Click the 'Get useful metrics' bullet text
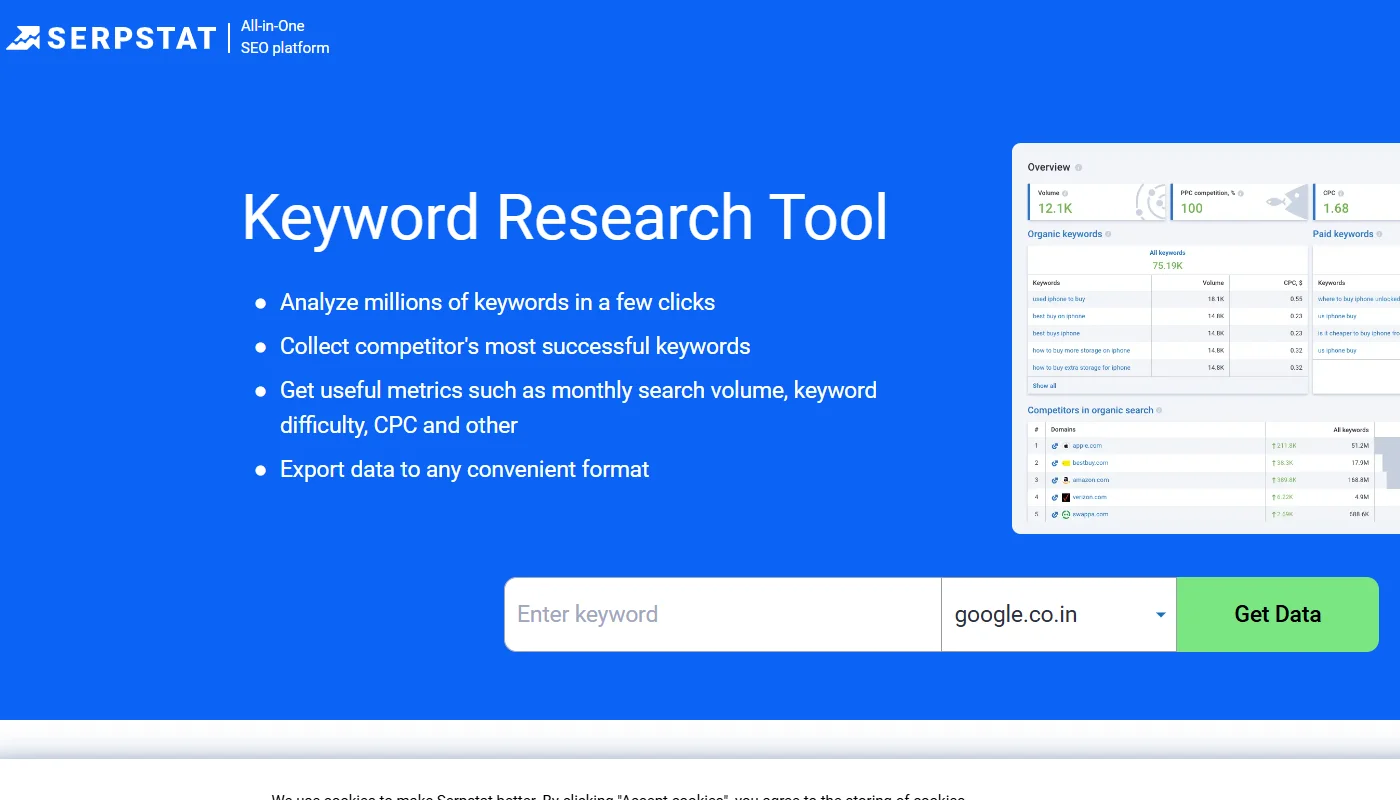 click(x=578, y=407)
